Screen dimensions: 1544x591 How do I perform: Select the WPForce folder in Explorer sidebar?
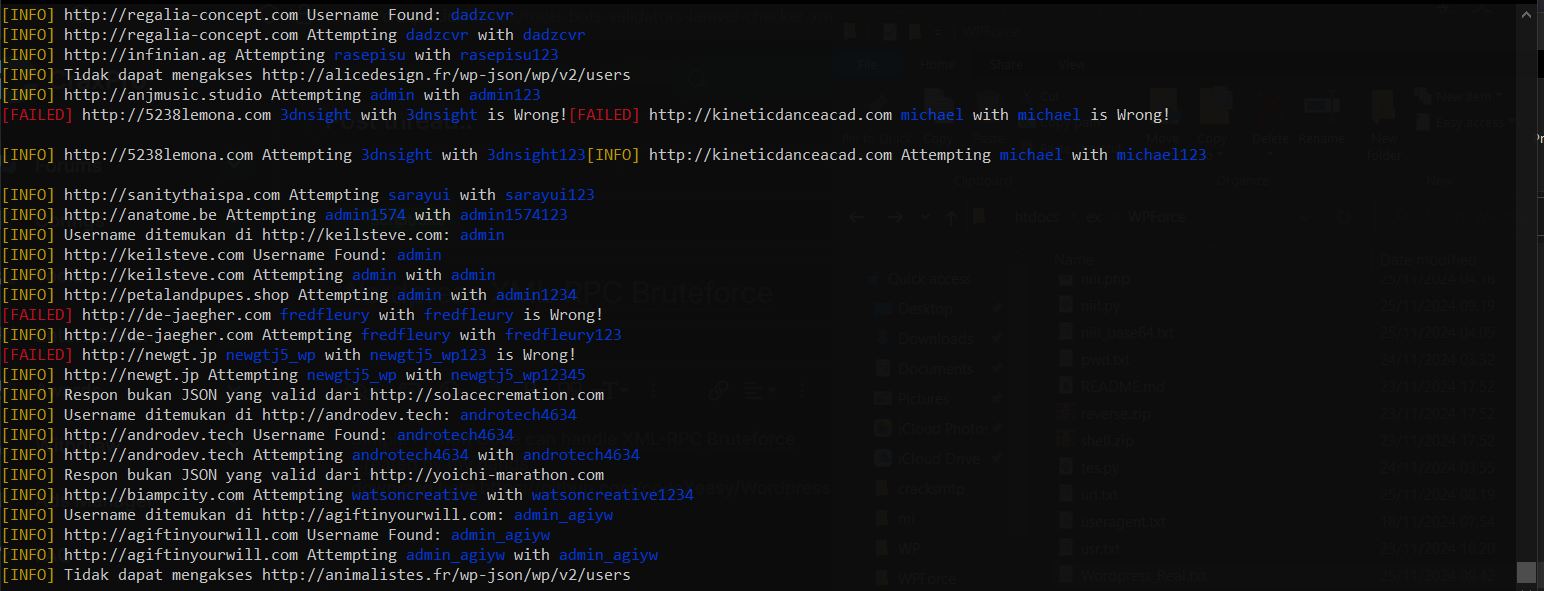(915, 578)
